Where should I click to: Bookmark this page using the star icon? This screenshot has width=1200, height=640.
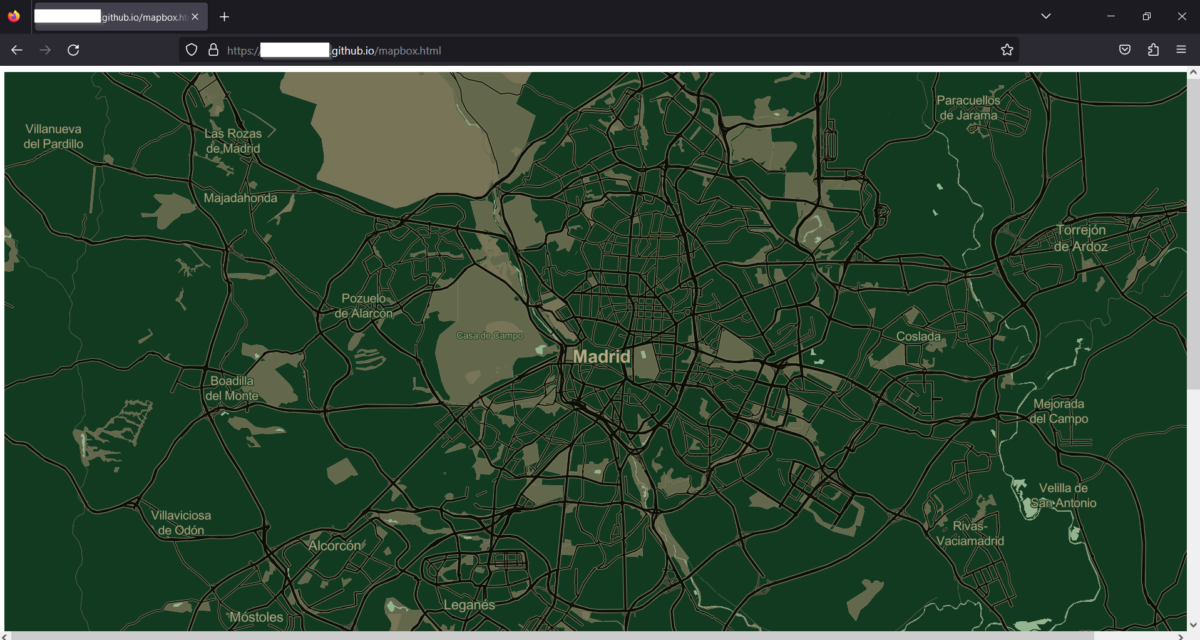1007,49
